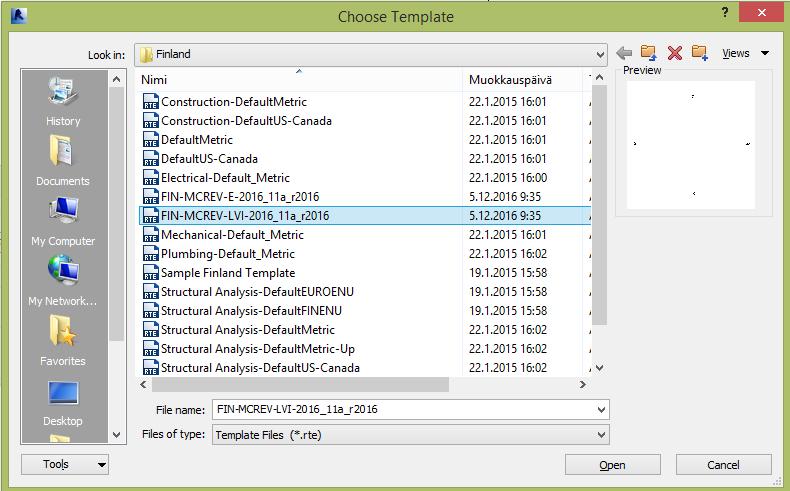The width and height of the screenshot is (790, 491).
Task: Expand the File name dropdown arrow
Action: point(601,409)
